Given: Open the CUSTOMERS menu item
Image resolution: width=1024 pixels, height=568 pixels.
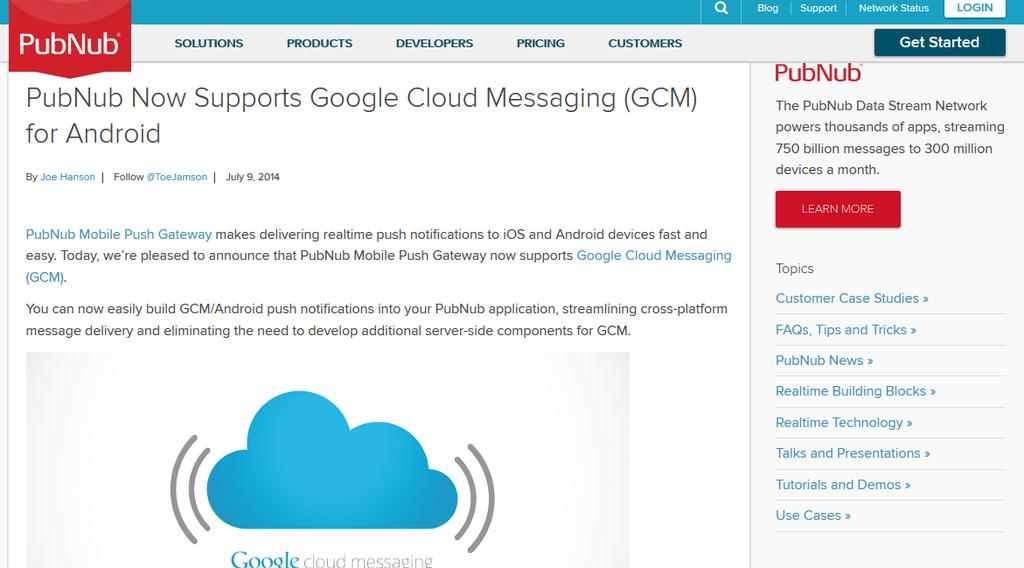Looking at the screenshot, I should [645, 43].
